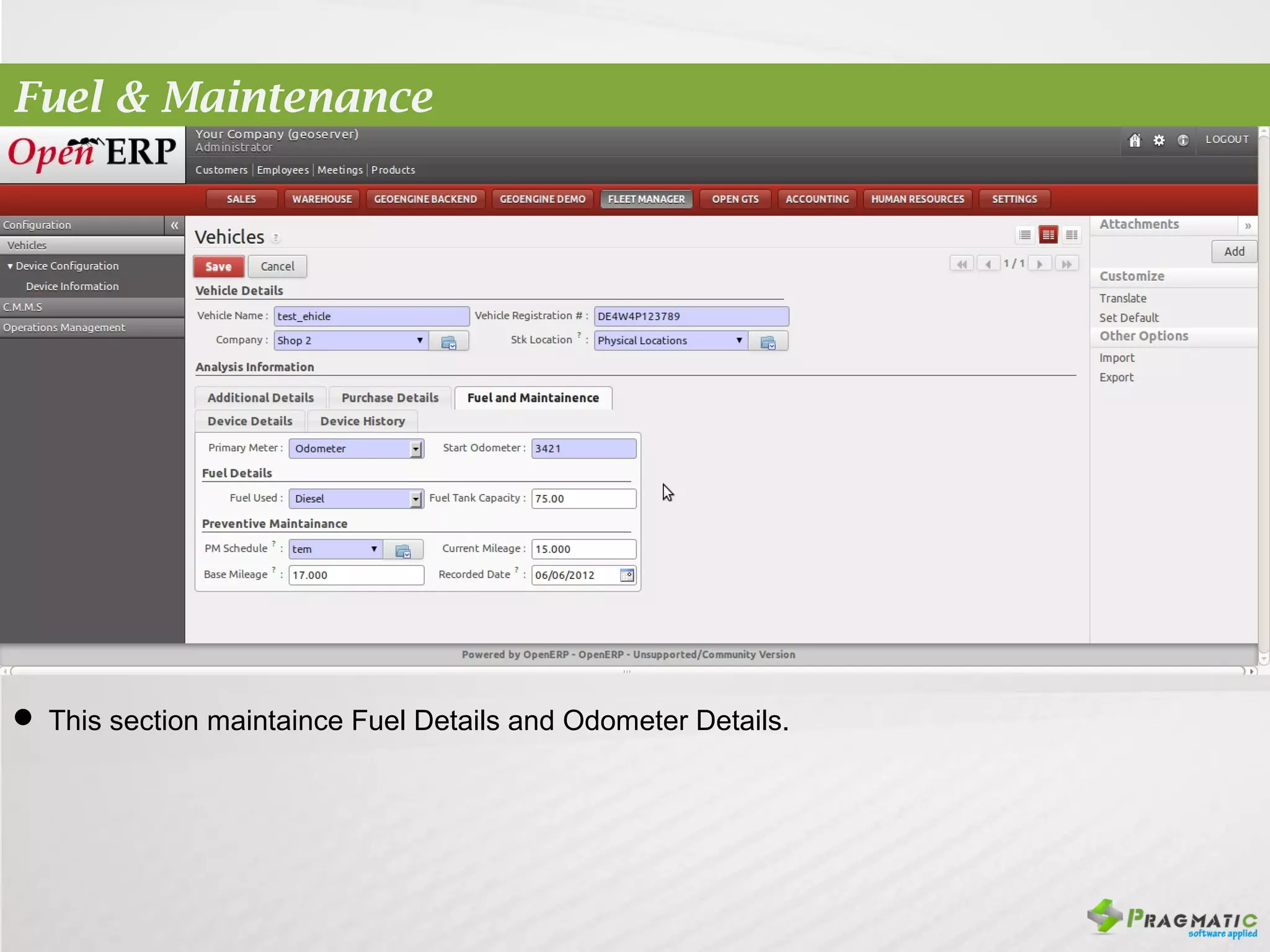Jump to last record arrow

click(x=1067, y=264)
